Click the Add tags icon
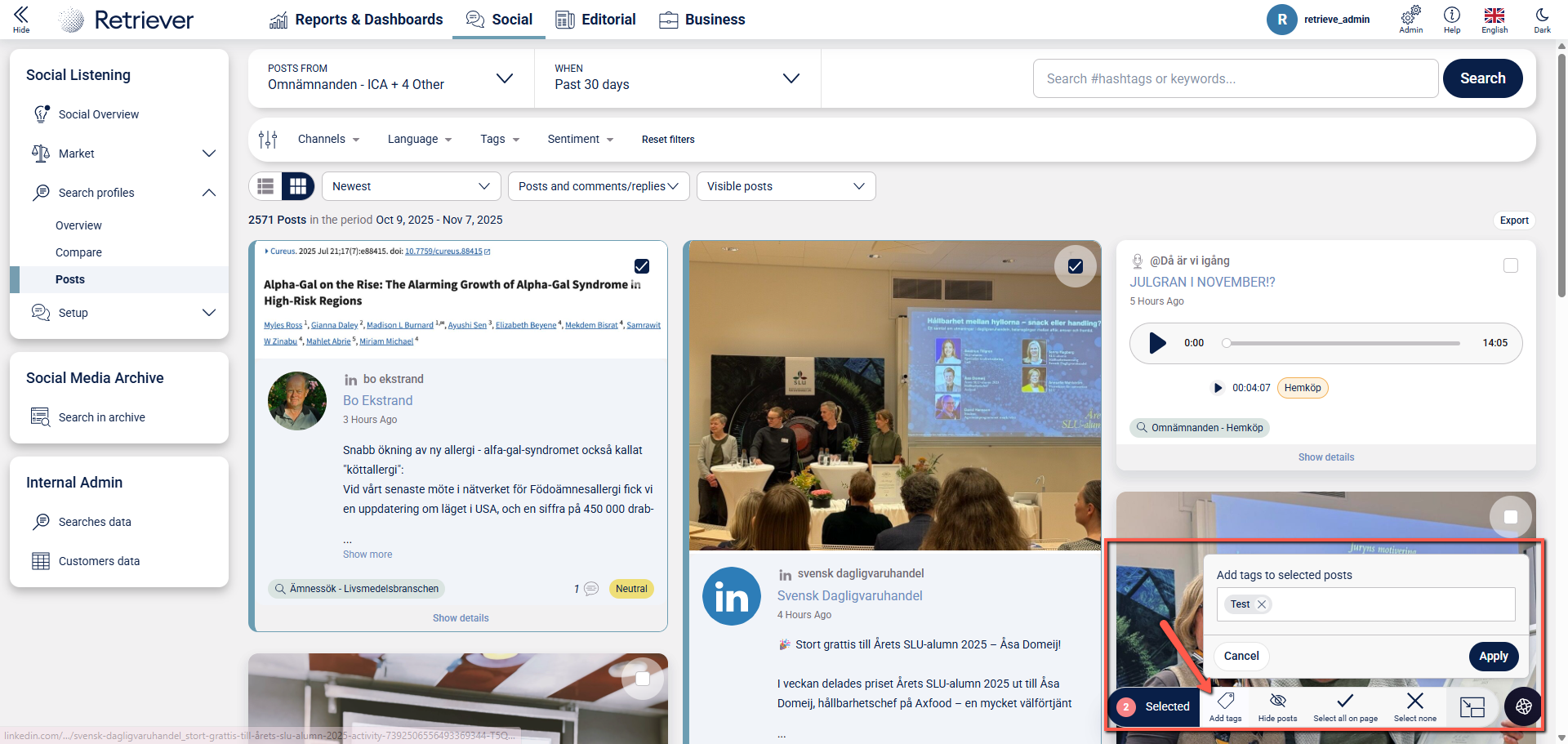Viewport: 1568px width, 744px height. coord(1225,706)
